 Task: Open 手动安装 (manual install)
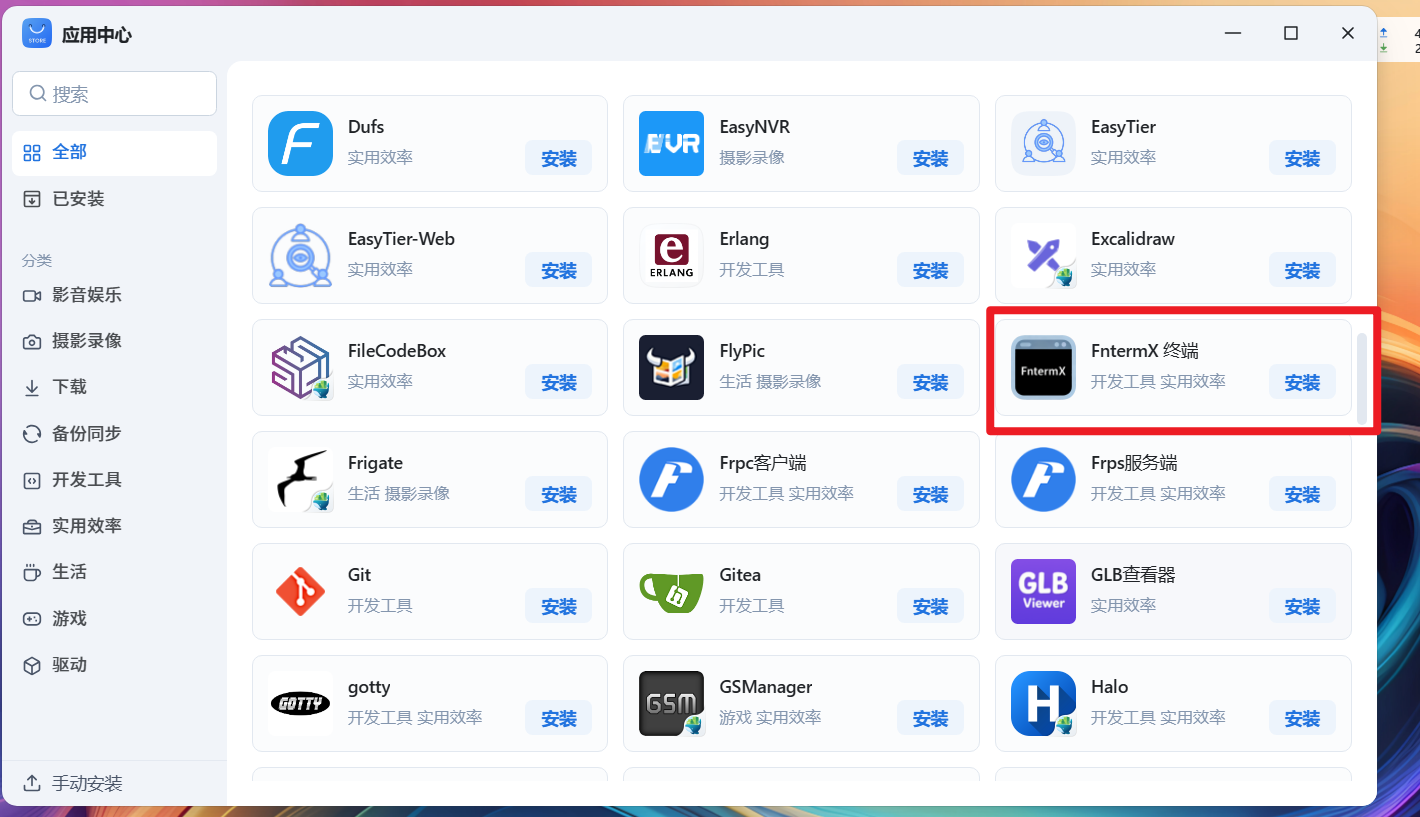[x=114, y=784]
